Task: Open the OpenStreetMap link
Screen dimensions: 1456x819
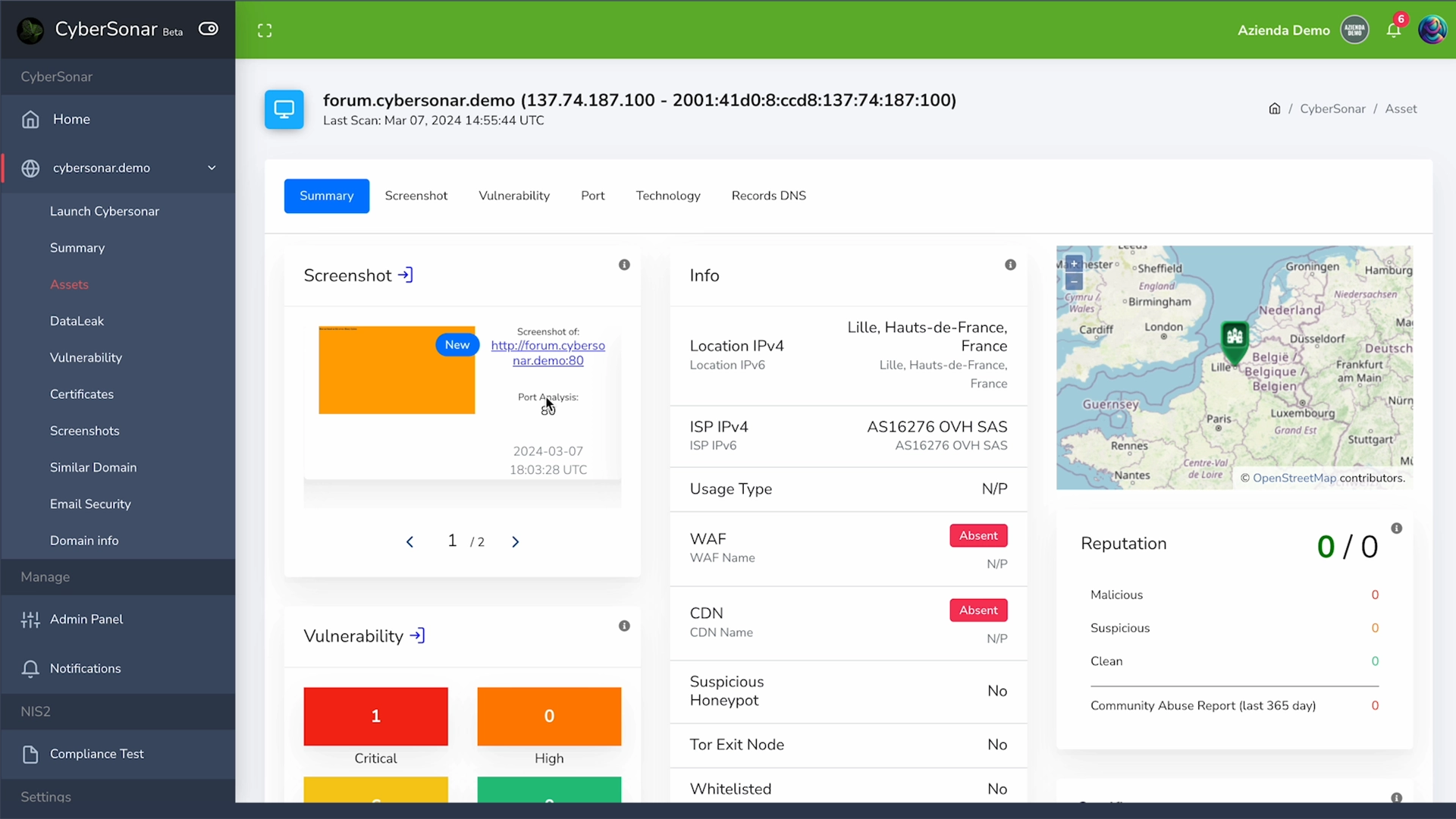Action: (1294, 479)
